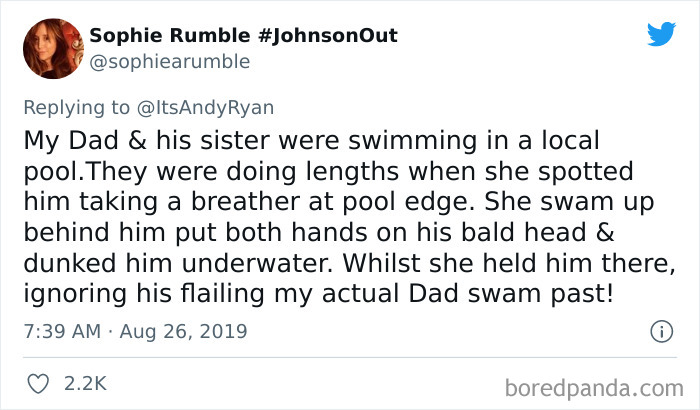Viewport: 700px width, 410px height.
Task: Click the Aug 26, 2019 date
Action: click(183, 331)
